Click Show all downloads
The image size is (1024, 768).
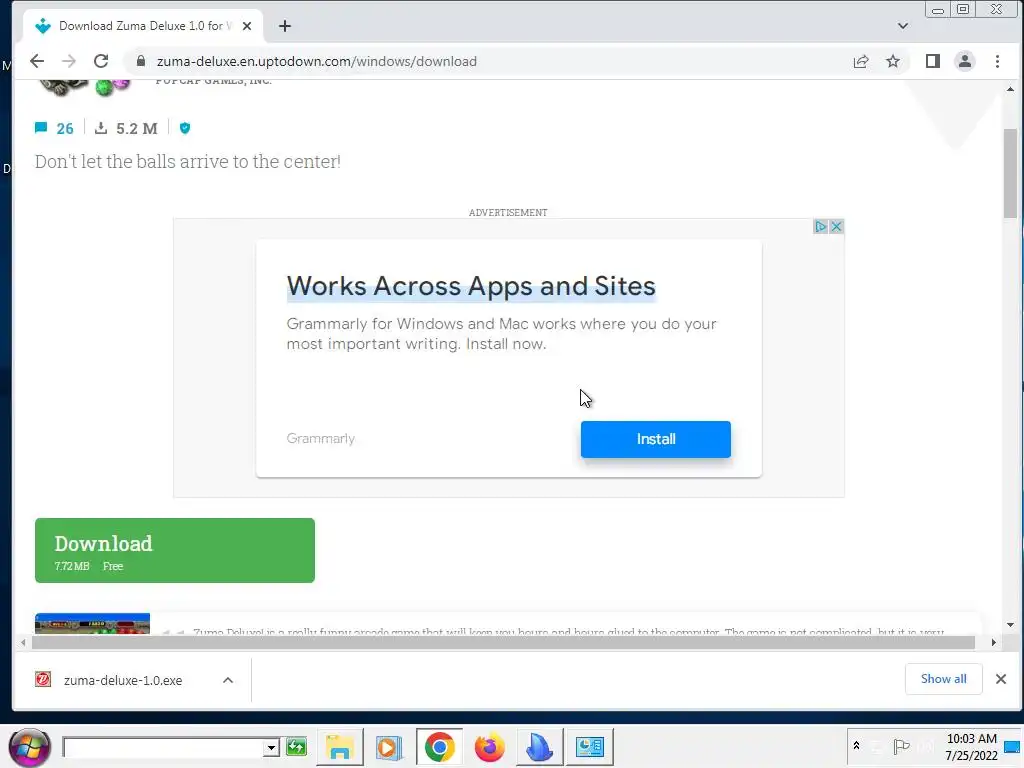[x=944, y=679]
